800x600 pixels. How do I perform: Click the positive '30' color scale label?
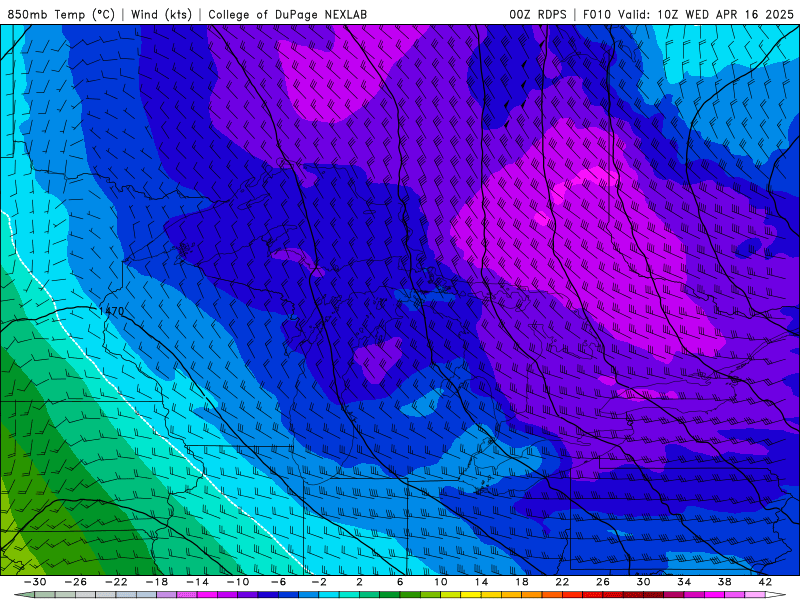tap(643, 582)
